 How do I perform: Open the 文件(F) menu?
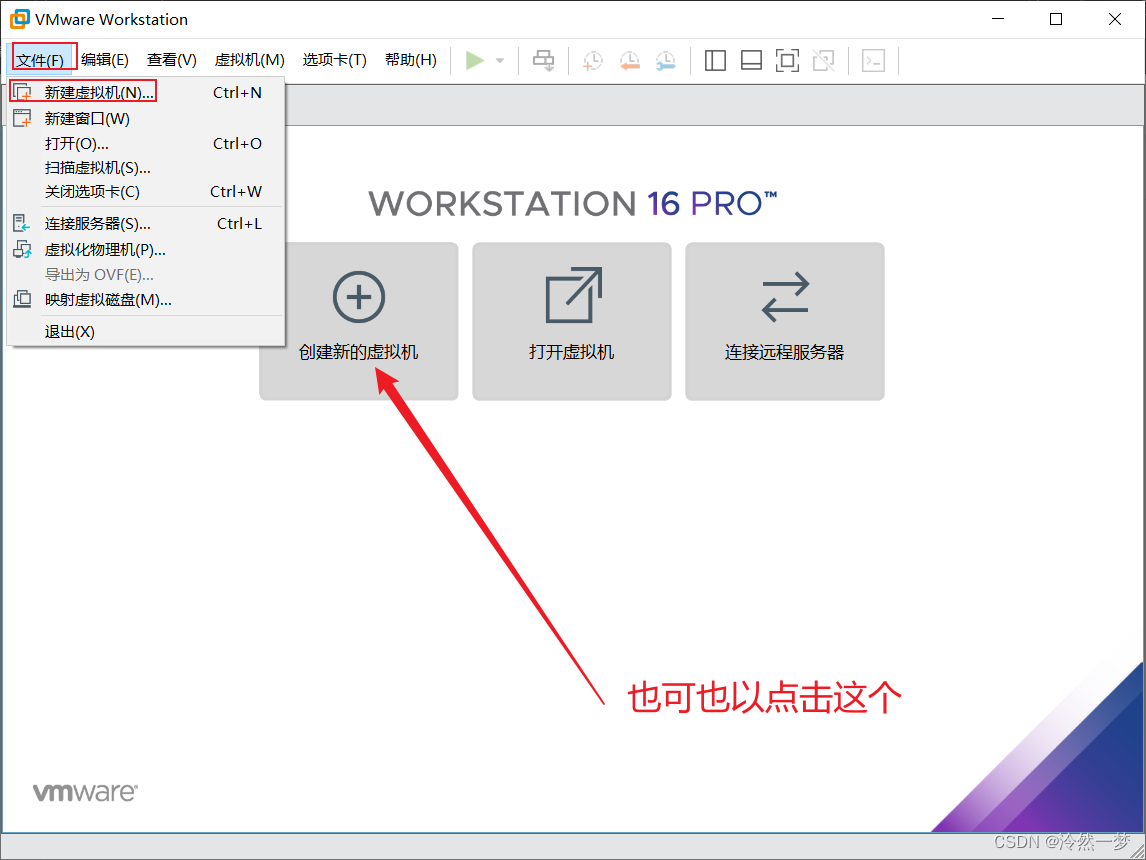(40, 60)
